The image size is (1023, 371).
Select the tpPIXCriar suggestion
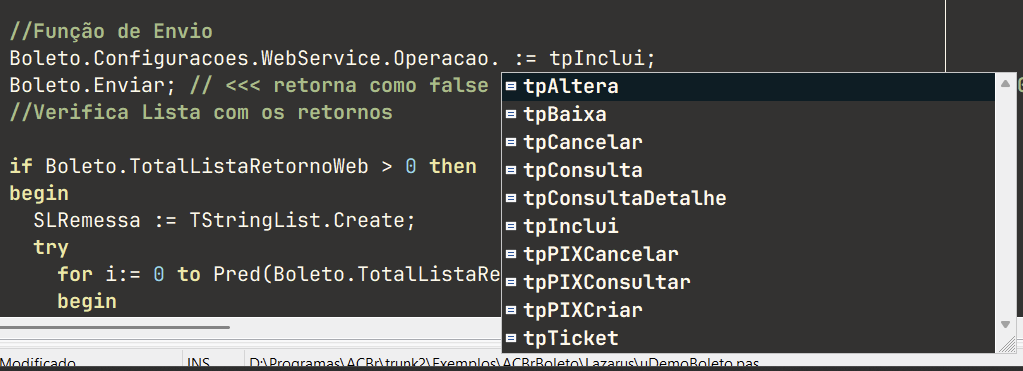(x=749, y=310)
